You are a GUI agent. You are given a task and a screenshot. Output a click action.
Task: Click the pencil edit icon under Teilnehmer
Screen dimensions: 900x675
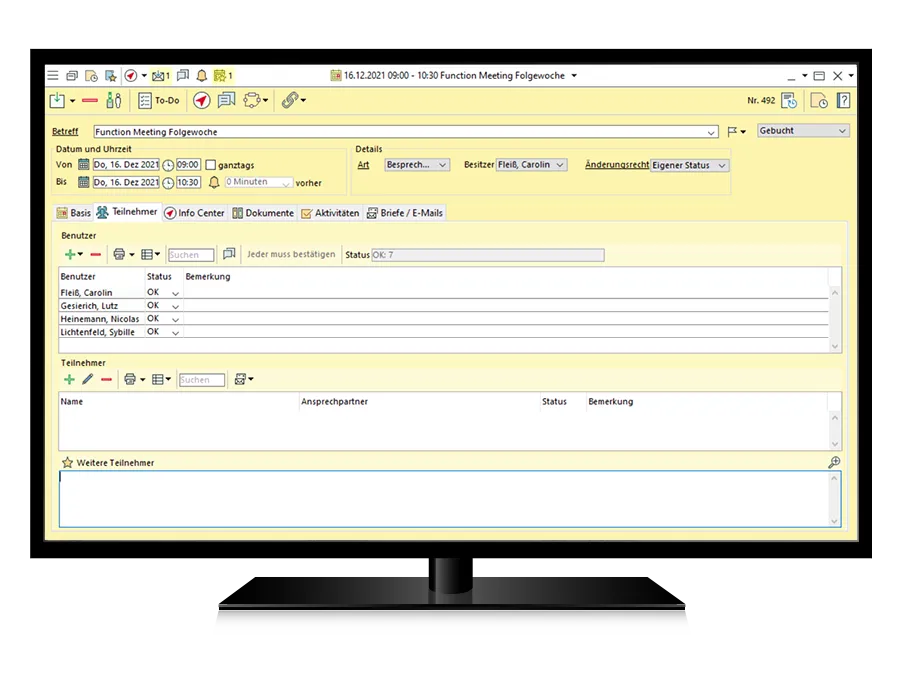pyautogui.click(x=87, y=380)
